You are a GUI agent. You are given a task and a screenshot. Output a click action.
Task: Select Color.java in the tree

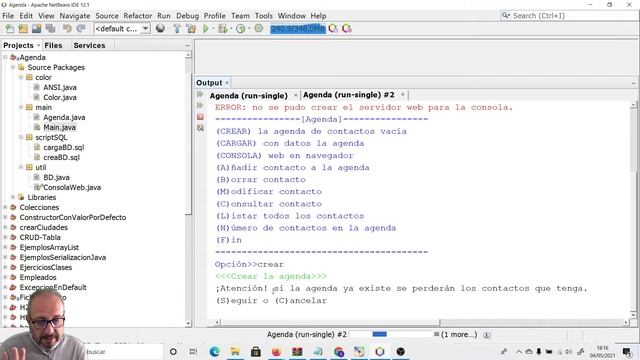[x=60, y=97]
